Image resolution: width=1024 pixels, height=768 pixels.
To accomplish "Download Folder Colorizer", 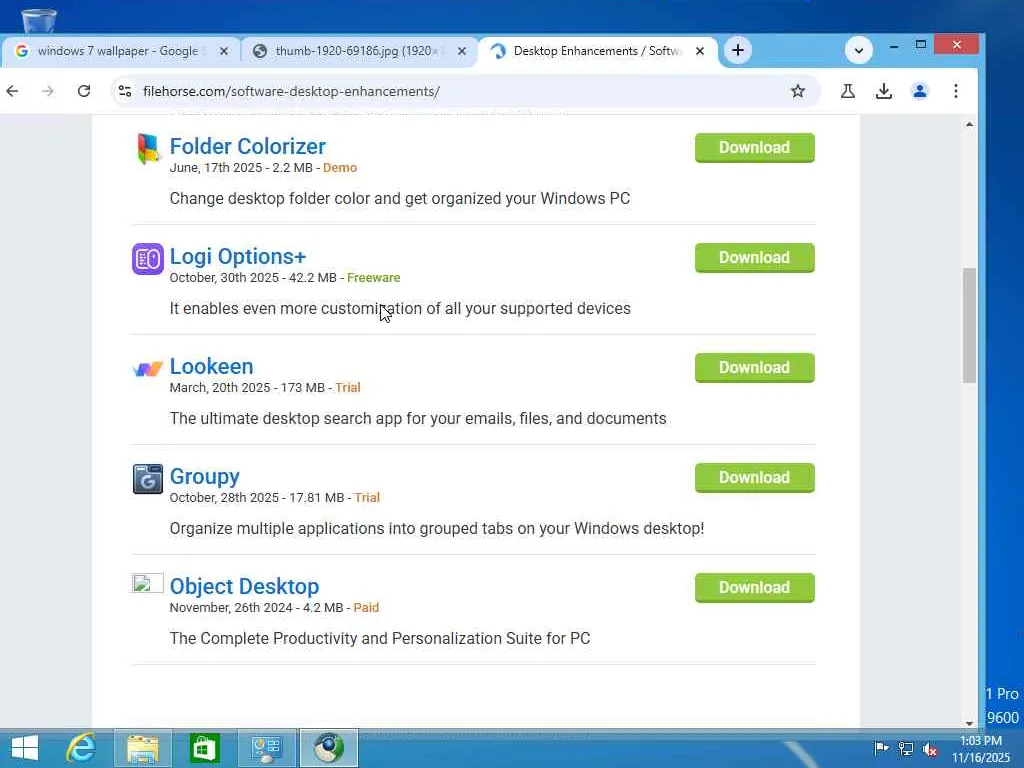I will coord(754,148).
